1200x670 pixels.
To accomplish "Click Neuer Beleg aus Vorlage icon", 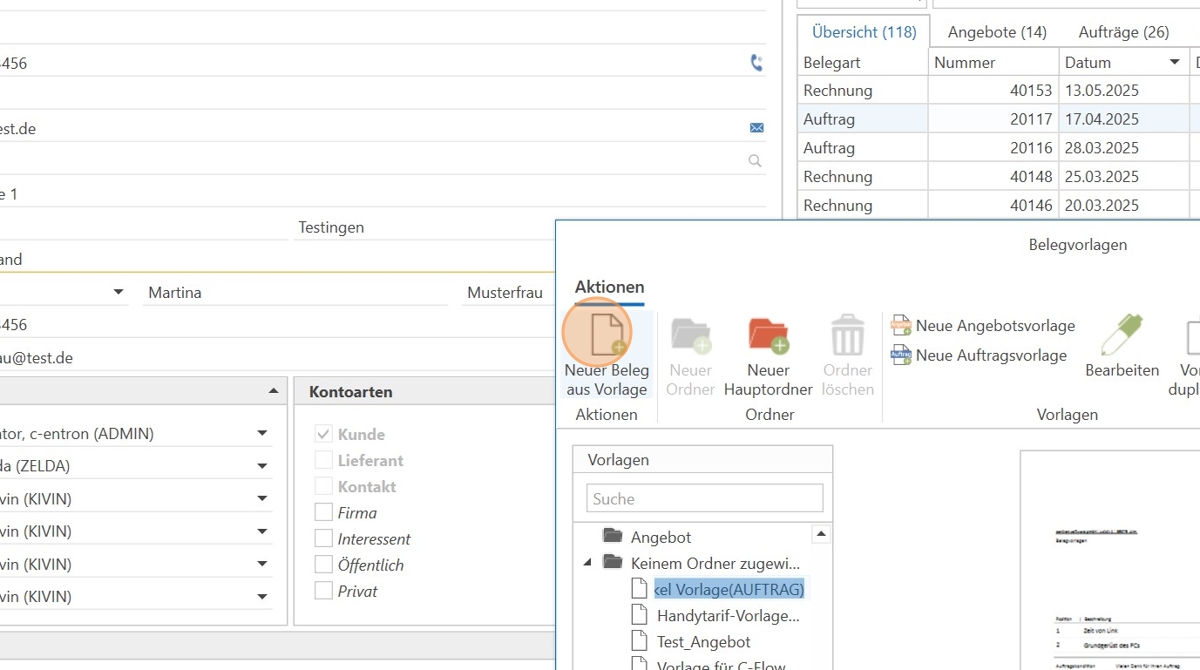I will tap(607, 337).
